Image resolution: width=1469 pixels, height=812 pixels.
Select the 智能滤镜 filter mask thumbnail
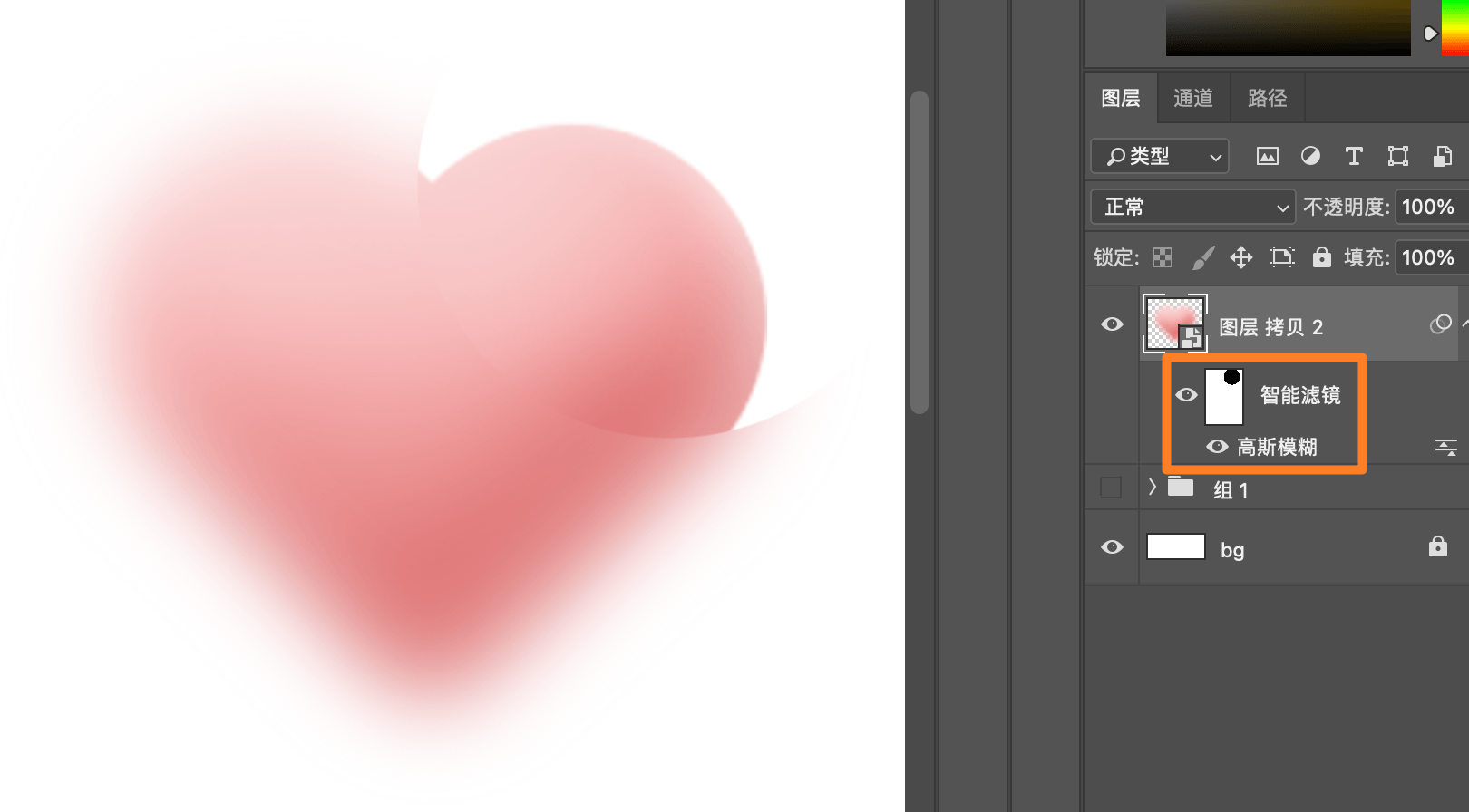coord(1224,396)
